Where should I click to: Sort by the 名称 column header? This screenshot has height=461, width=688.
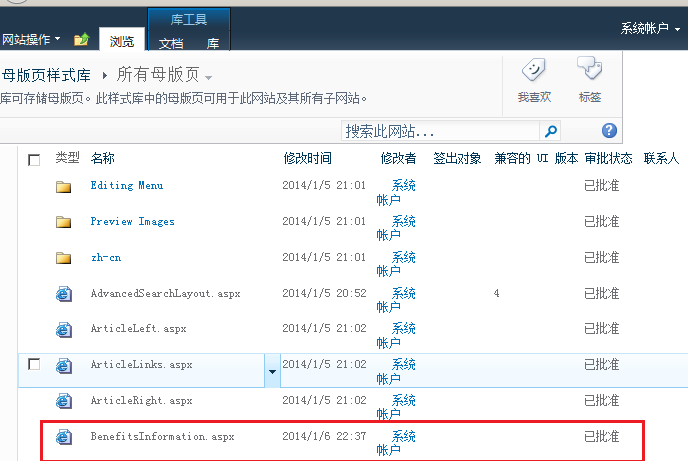103,158
